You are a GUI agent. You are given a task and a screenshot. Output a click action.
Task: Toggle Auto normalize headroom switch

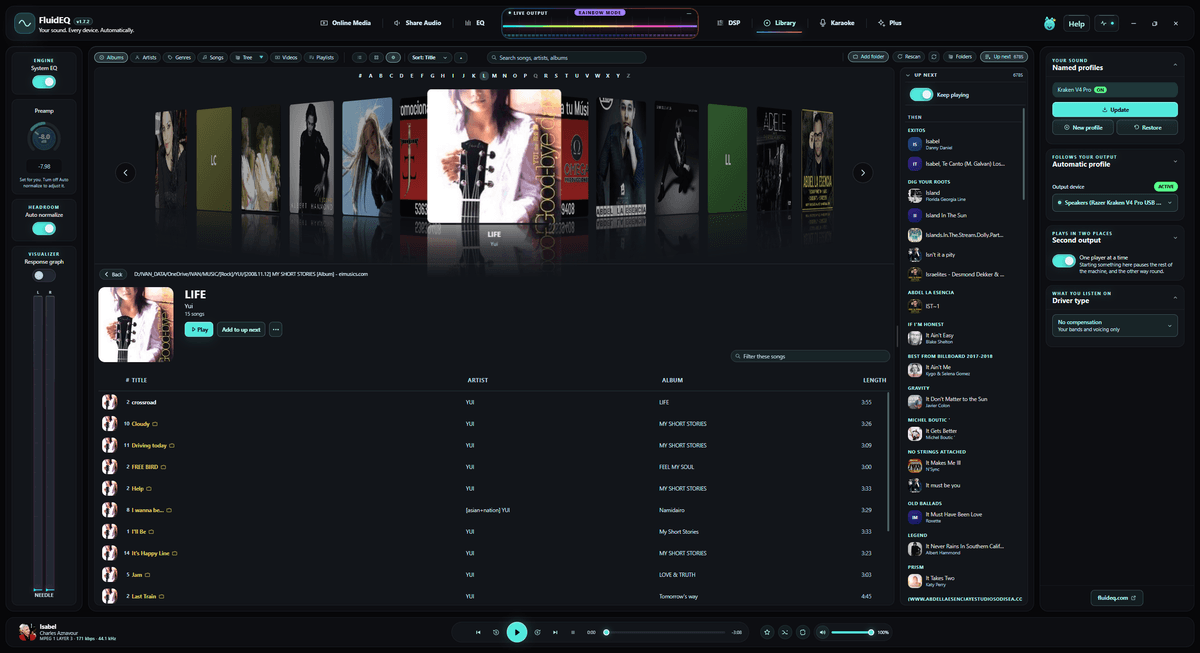tap(44, 228)
